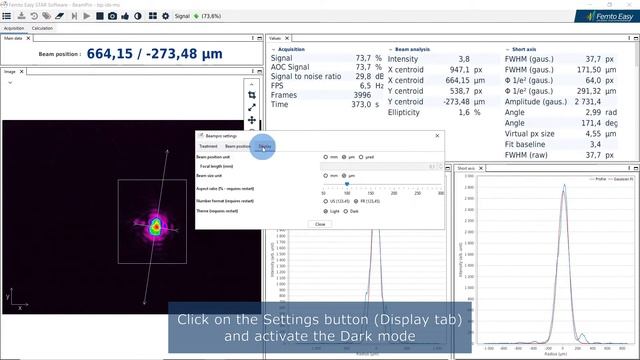The width and height of the screenshot is (640, 360).
Task: Open settings with the gear icon
Action: (x=165, y=16)
